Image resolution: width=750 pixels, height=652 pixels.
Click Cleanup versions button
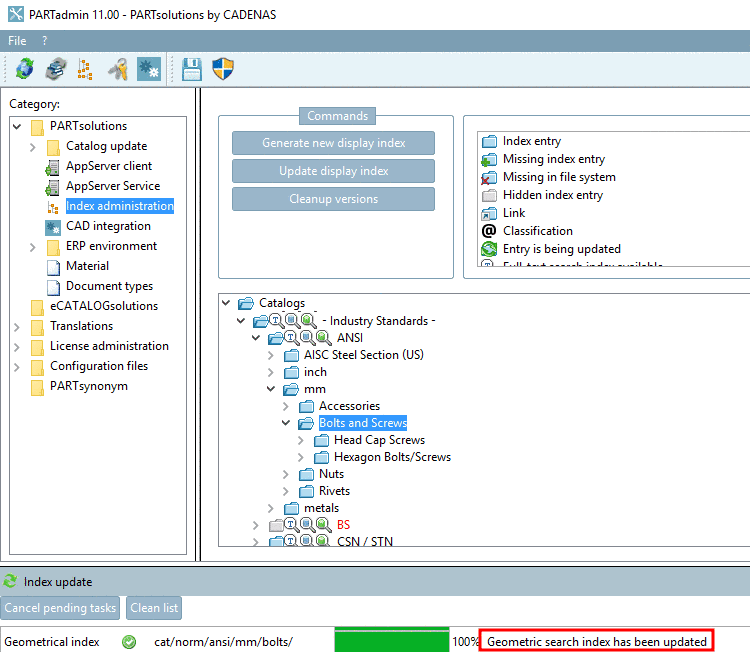pos(333,199)
